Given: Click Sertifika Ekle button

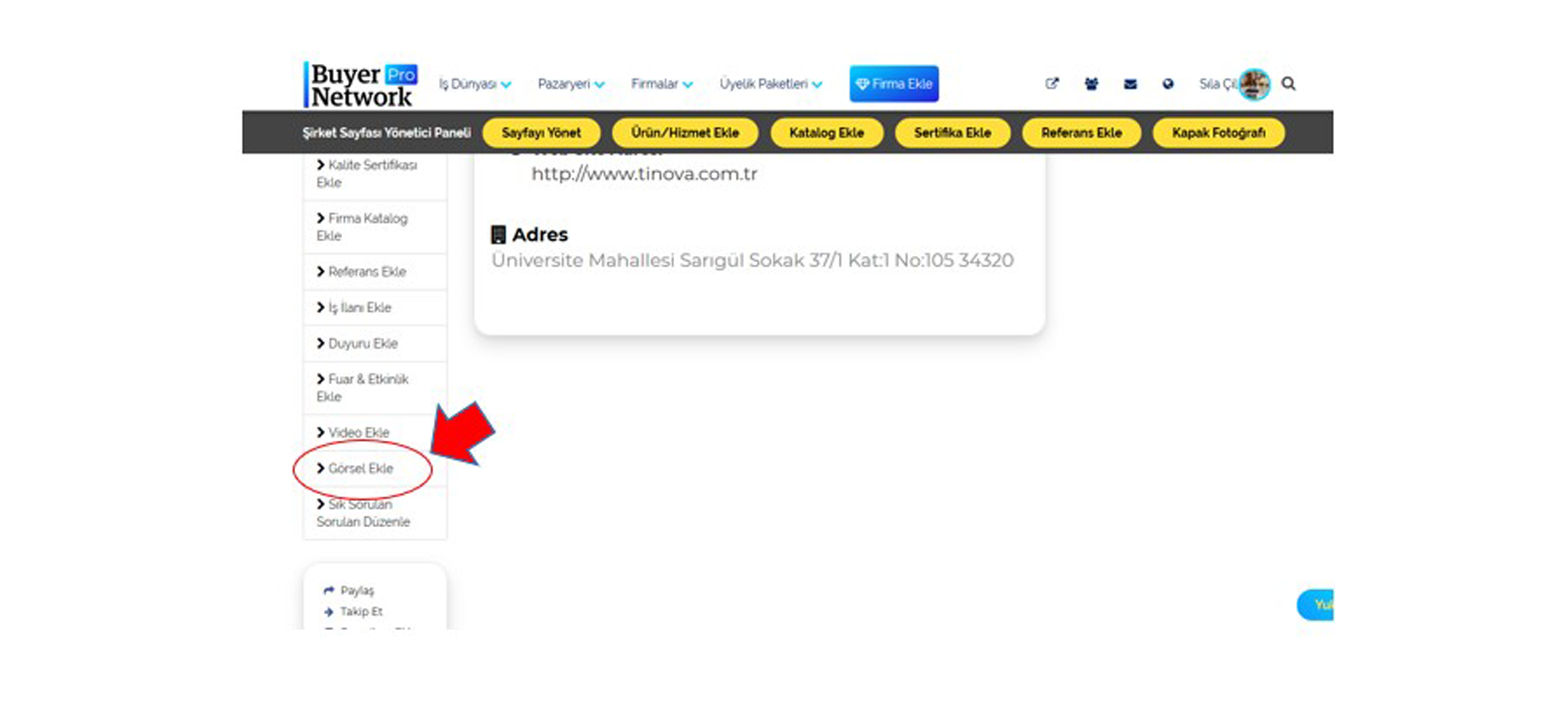Looking at the screenshot, I should point(952,133).
